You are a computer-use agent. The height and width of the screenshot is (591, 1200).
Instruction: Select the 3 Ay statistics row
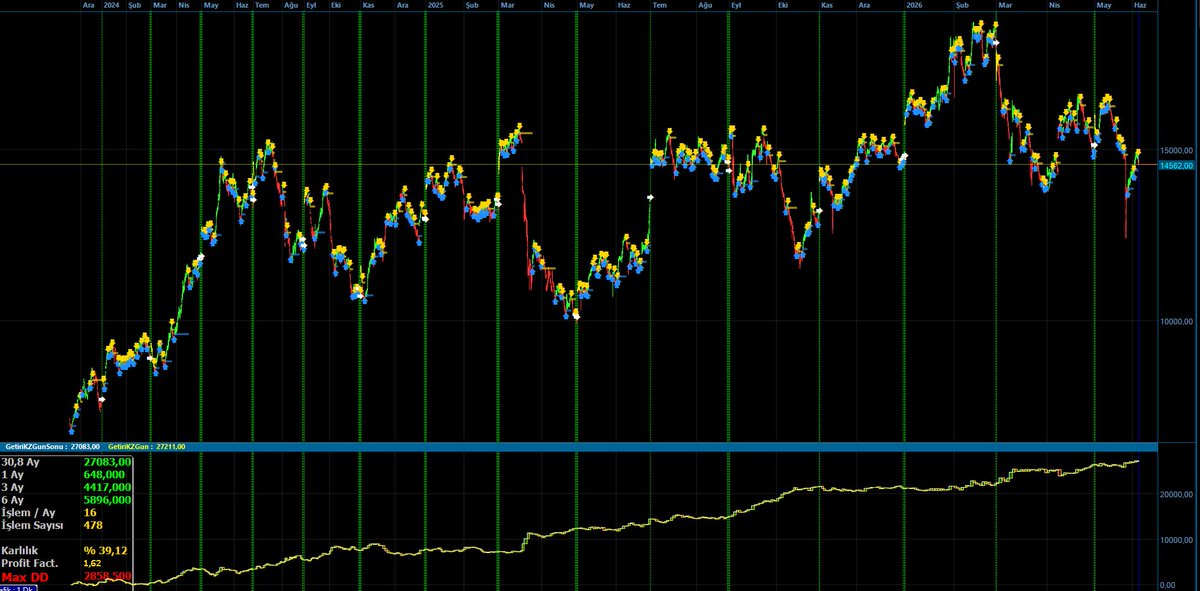click(x=66, y=487)
